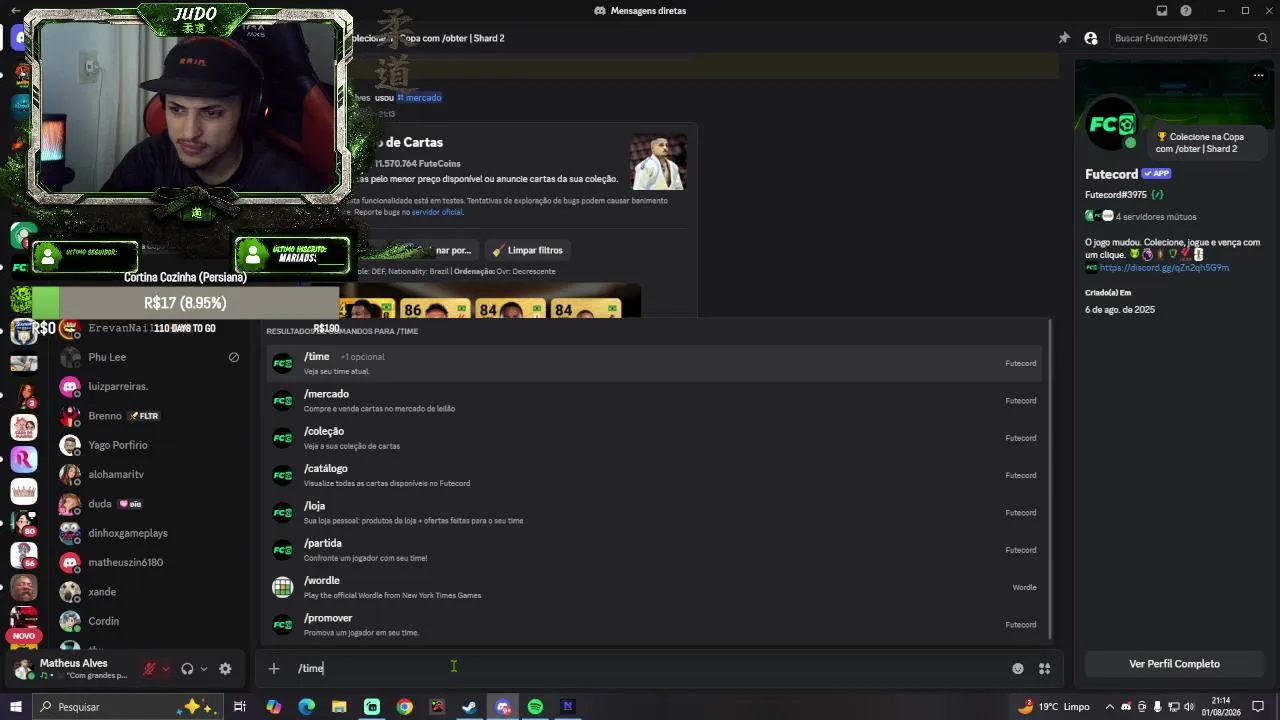Open the Discord help question mark icon
Viewport: 1280px width, 720px height.
[x=1186, y=11]
